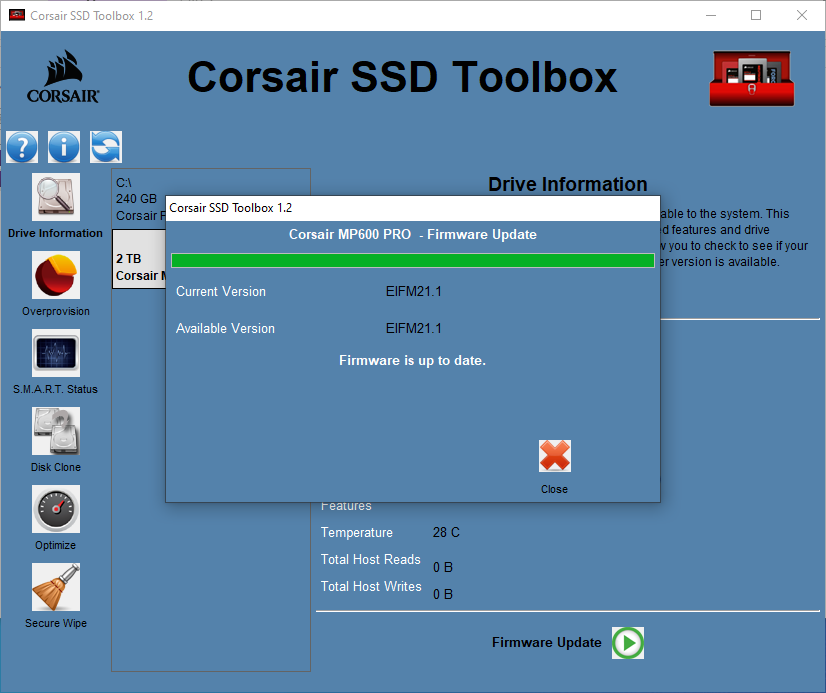Open help via the question mark icon
Screen dimensions: 826x693
point(22,147)
